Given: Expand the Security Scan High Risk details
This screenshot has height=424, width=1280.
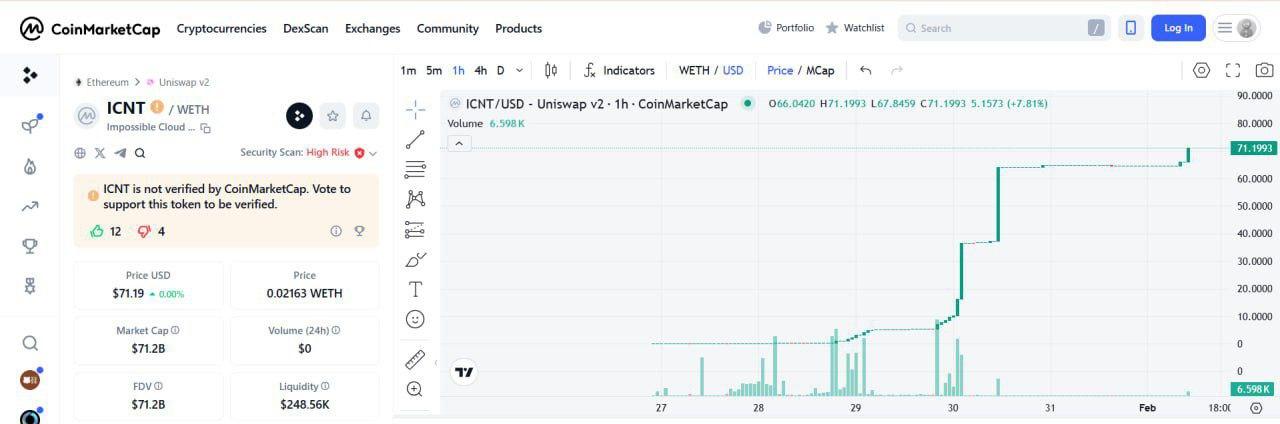Looking at the screenshot, I should (x=373, y=153).
